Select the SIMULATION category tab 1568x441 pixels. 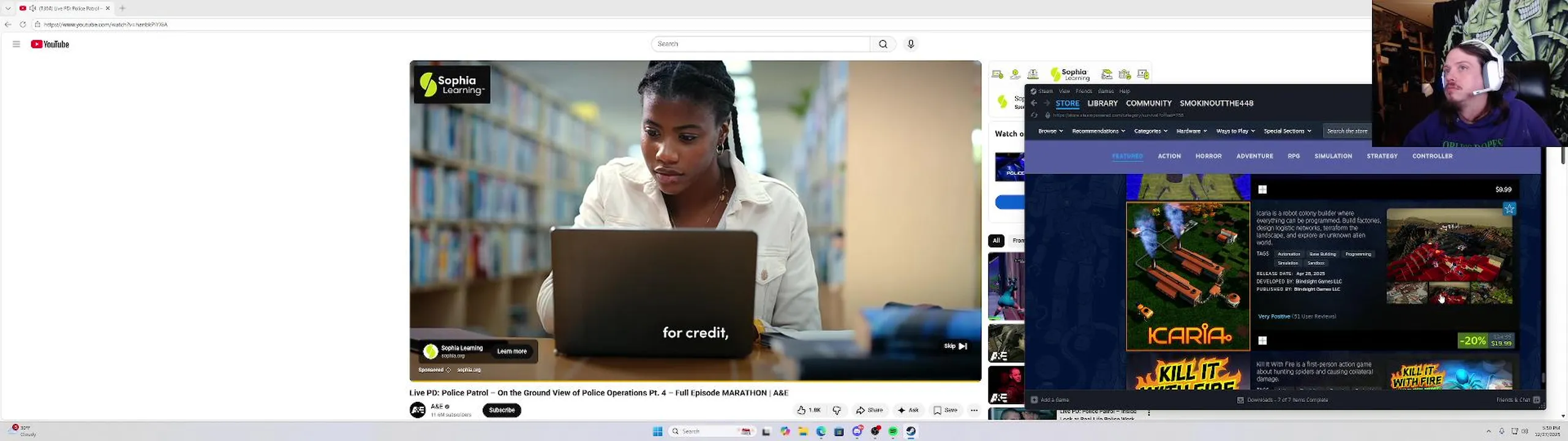click(1333, 156)
